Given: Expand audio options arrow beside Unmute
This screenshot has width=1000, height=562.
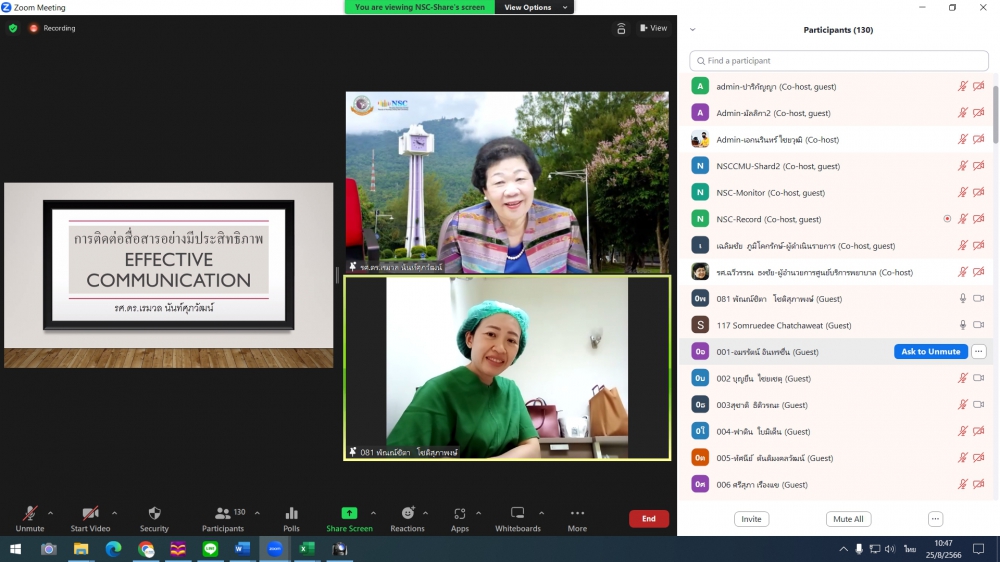Looking at the screenshot, I should coord(51,513).
